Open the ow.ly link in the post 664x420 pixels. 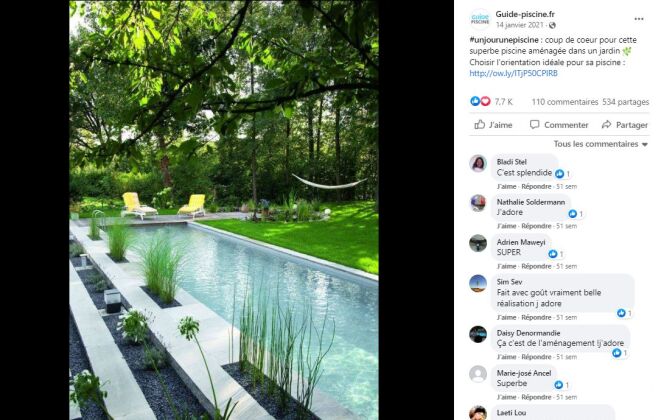pyautogui.click(x=513, y=73)
